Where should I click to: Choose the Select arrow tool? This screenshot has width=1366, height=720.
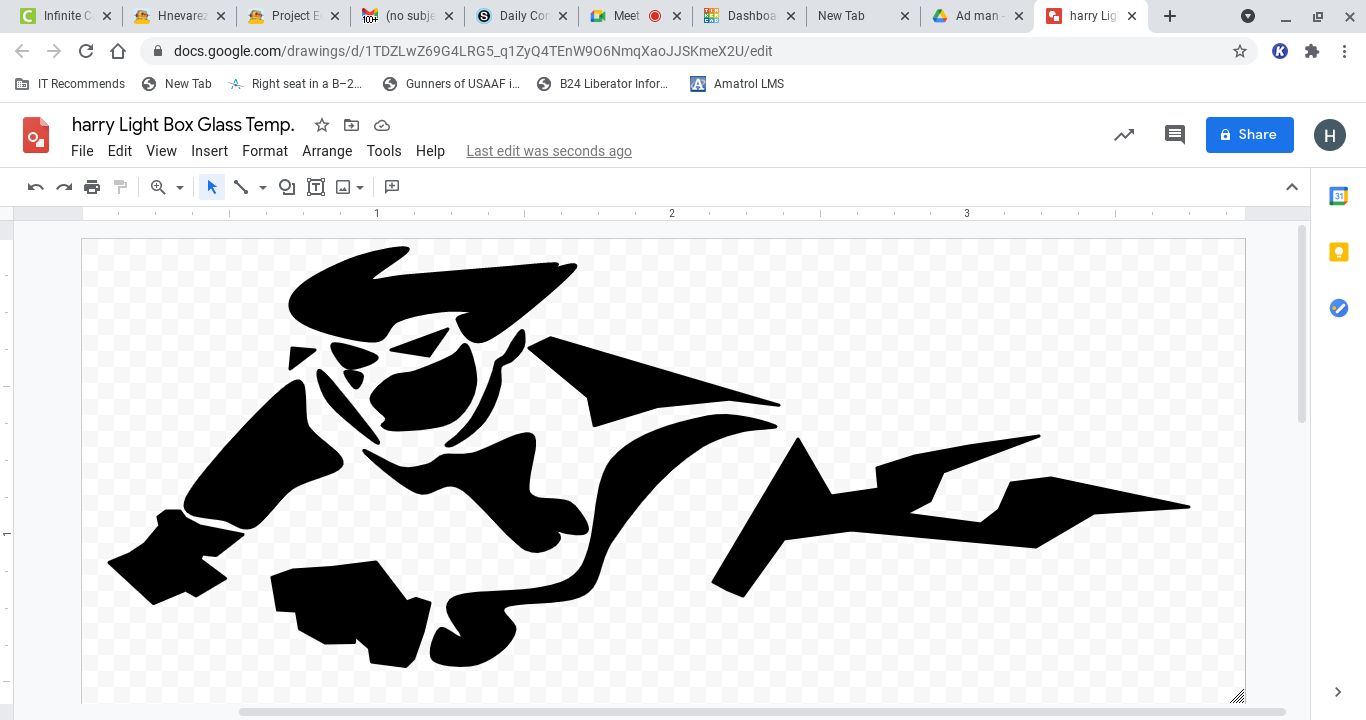212,187
